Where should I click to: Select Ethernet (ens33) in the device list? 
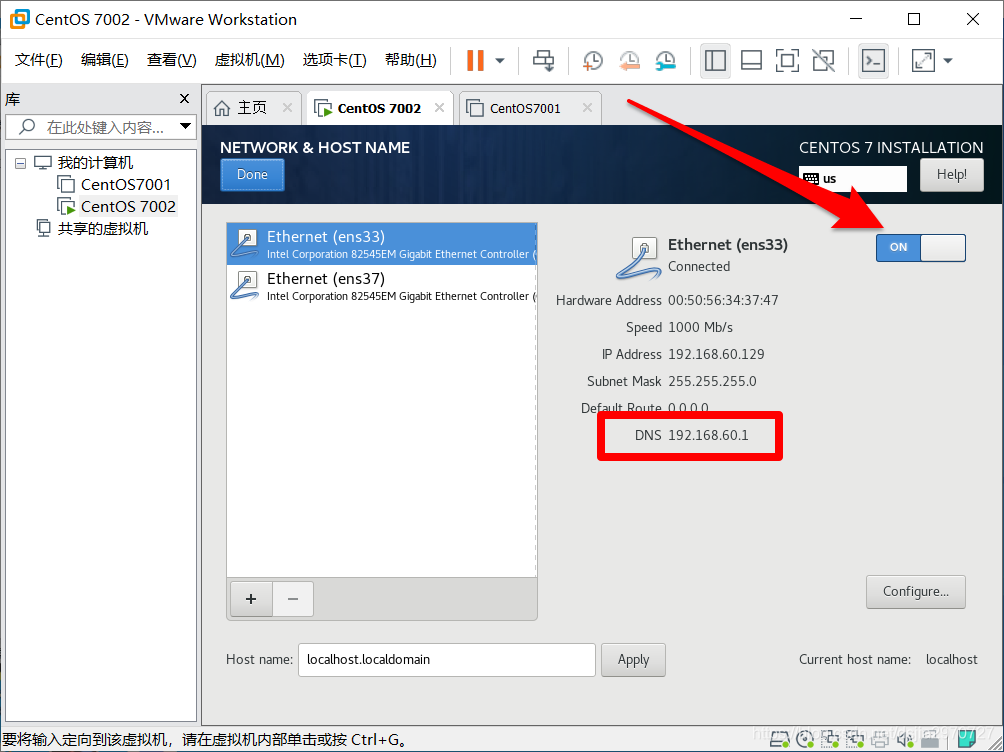382,244
